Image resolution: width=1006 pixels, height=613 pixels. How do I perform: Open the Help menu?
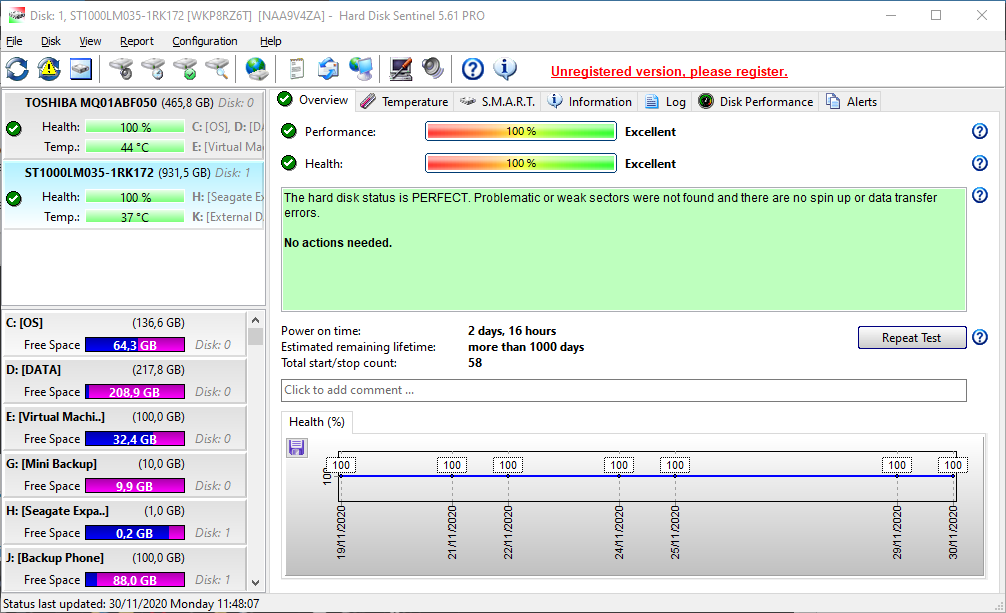pos(270,41)
